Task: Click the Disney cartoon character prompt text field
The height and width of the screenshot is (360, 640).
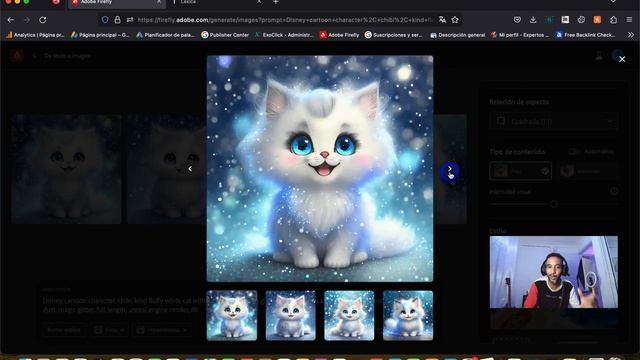Action: [x=122, y=305]
